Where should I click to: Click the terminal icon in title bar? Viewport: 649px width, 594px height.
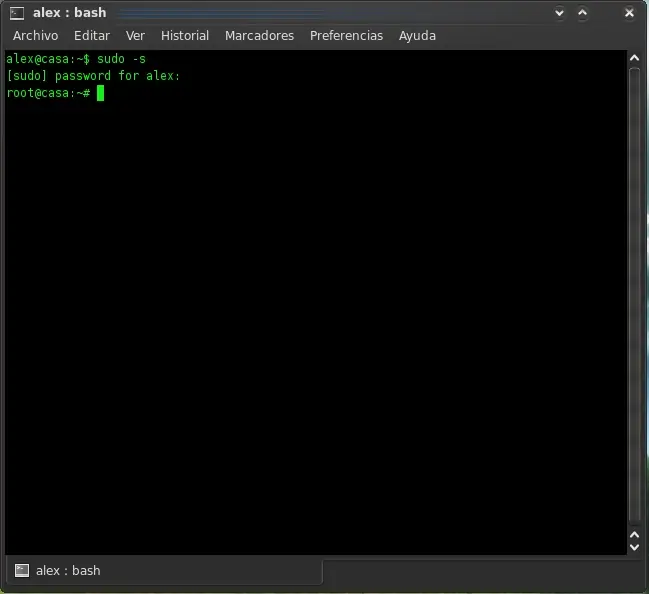click(17, 13)
